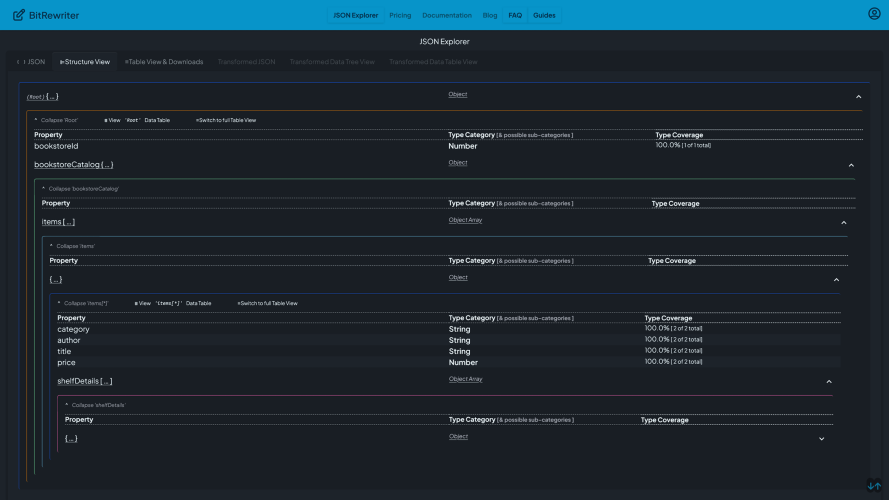The height and width of the screenshot is (500, 889).
Task: Open Transformed Data Tree View tab
Action: [332, 62]
